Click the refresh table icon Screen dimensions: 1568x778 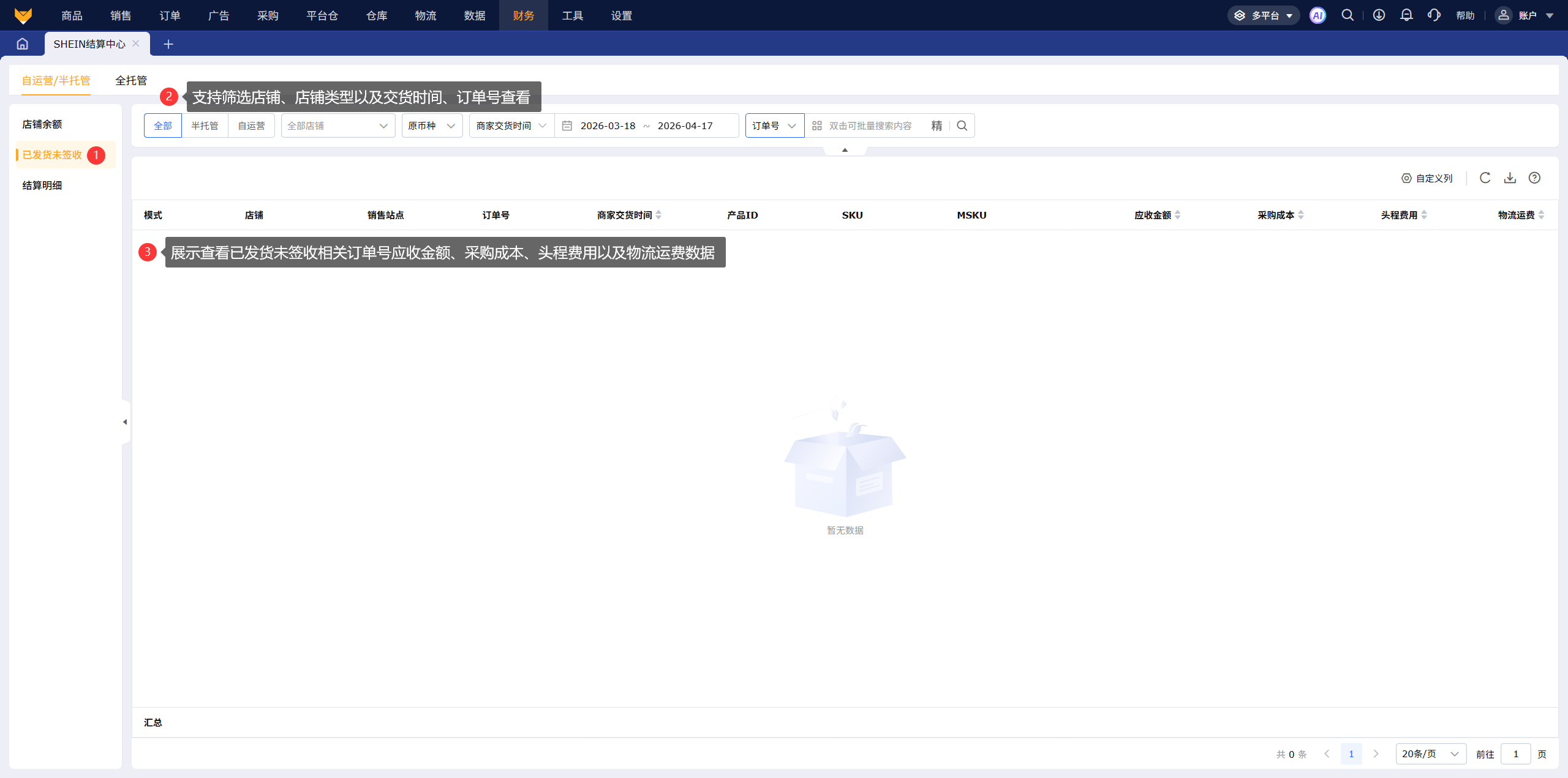(x=1485, y=178)
